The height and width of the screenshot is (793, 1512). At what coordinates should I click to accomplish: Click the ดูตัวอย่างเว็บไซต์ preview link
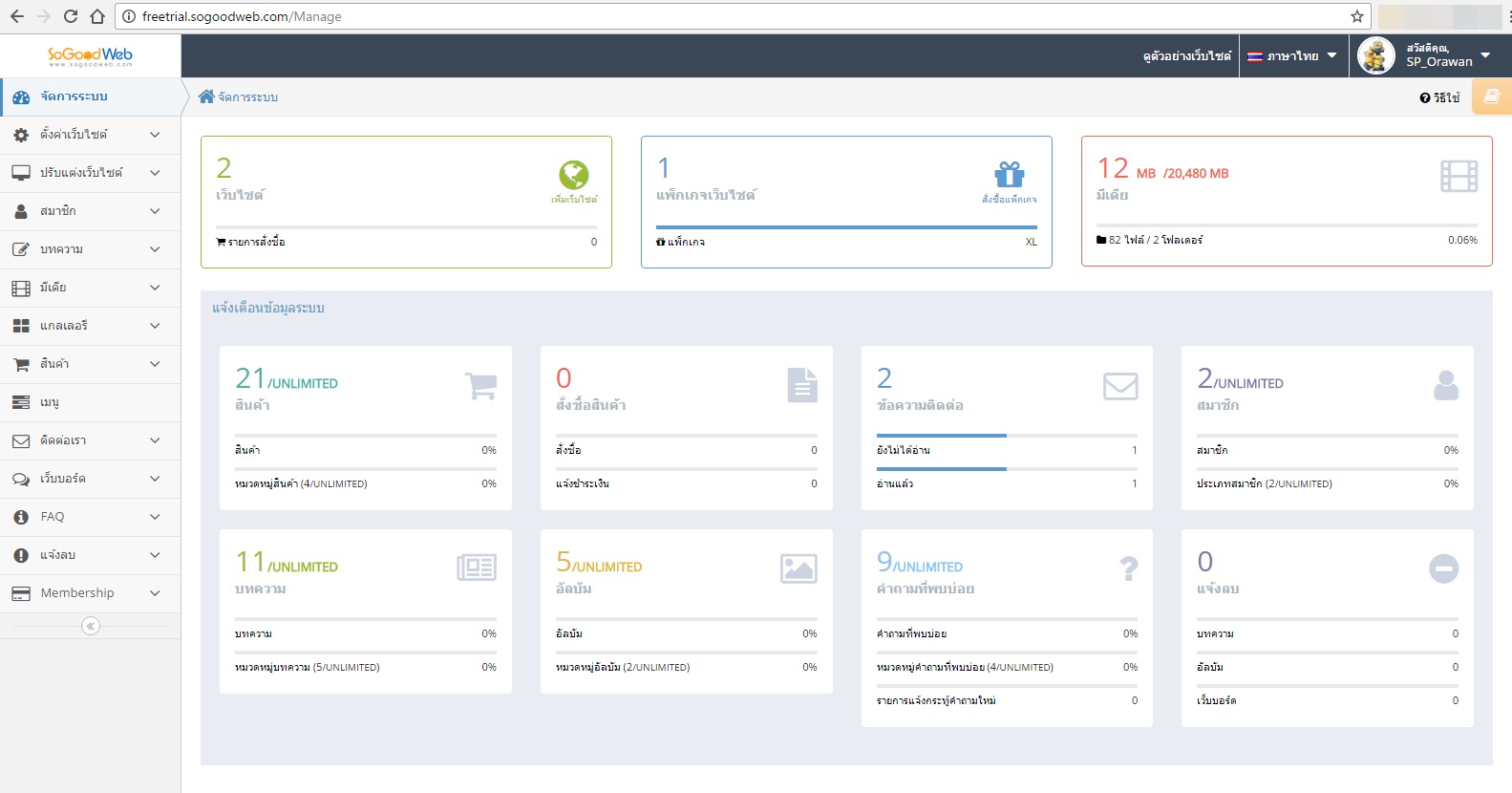pos(1187,56)
